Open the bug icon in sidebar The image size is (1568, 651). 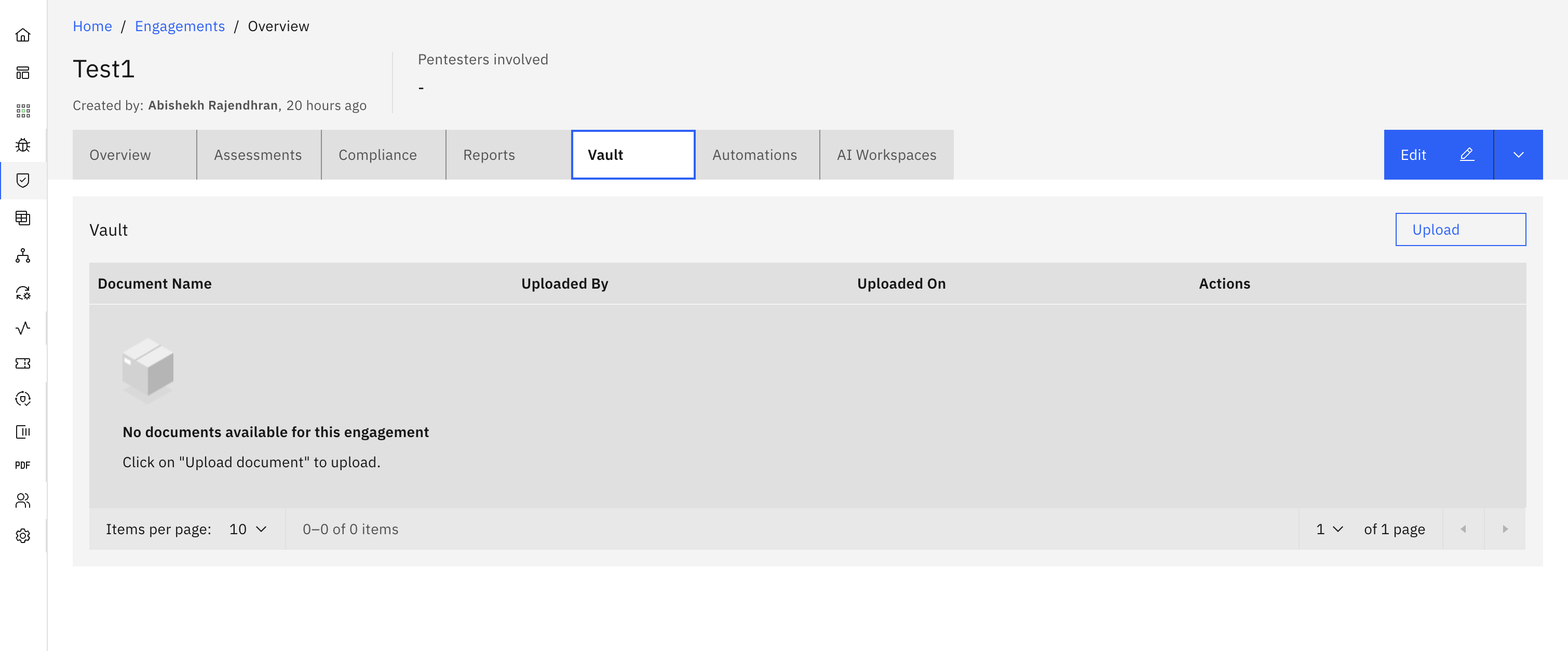click(x=23, y=145)
